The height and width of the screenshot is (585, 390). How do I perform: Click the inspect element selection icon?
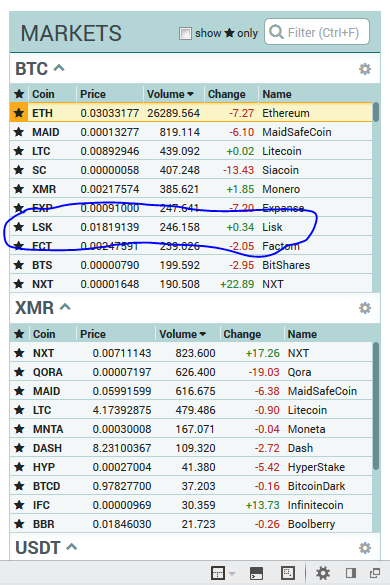(x=288, y=573)
